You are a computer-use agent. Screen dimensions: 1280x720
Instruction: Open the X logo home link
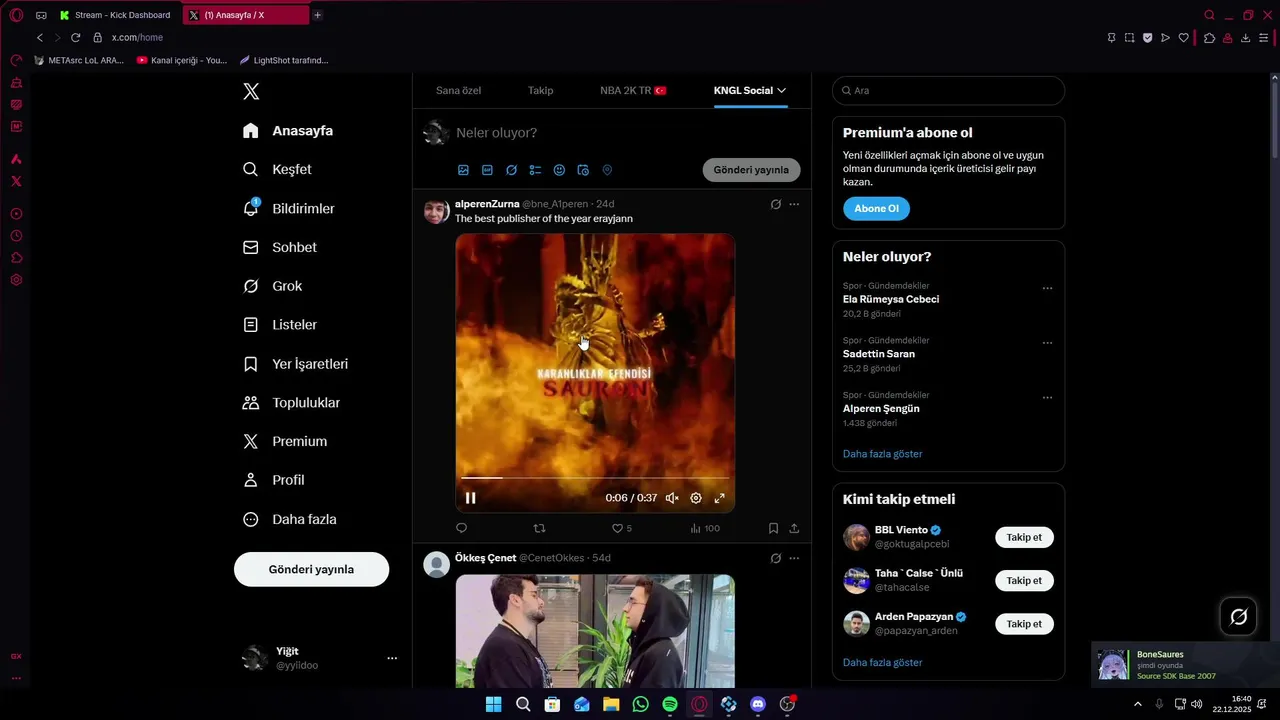(251, 91)
